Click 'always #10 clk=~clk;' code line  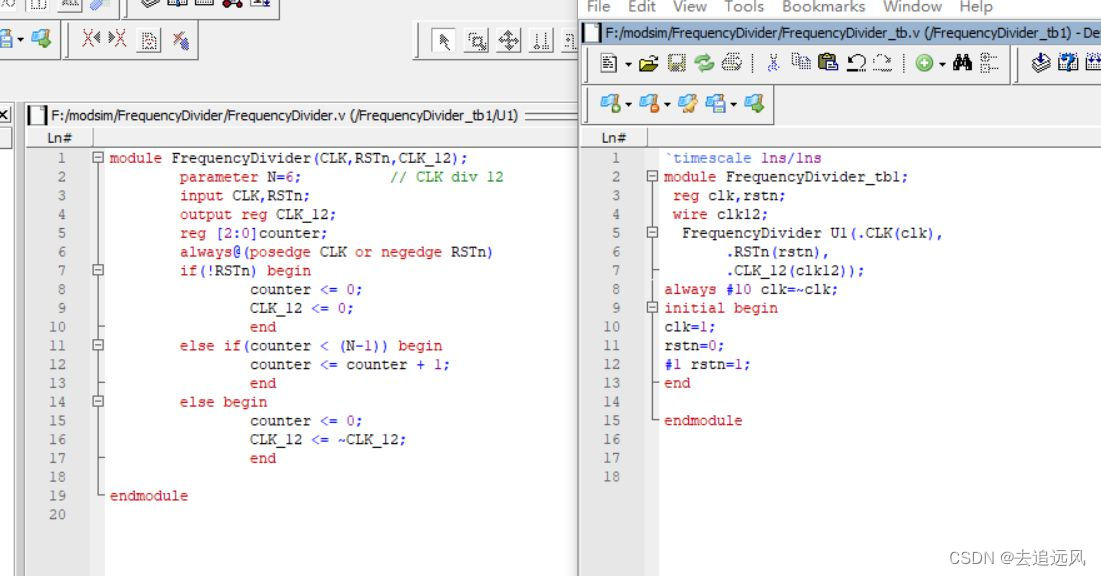(751, 289)
